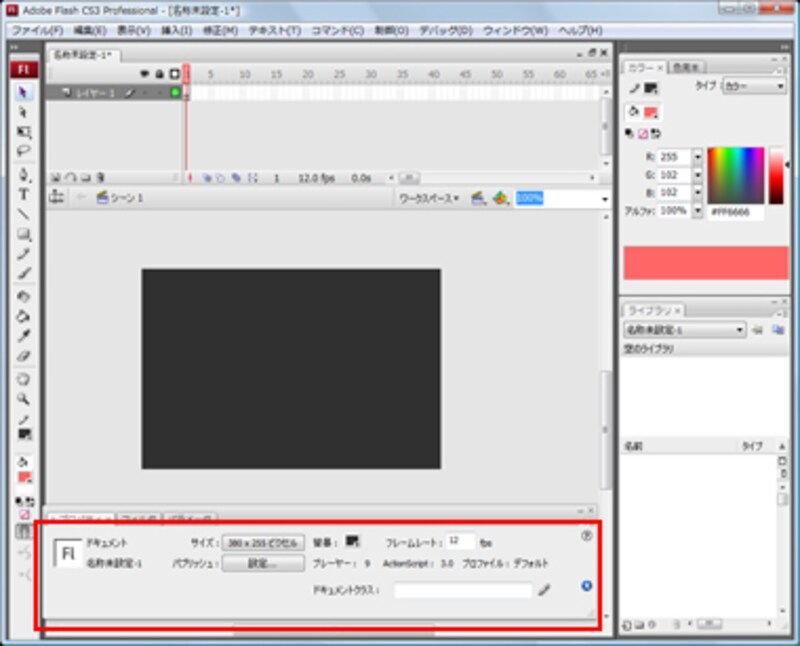Select the Paint Bucket tool
The image size is (800, 646).
pos(23,316)
